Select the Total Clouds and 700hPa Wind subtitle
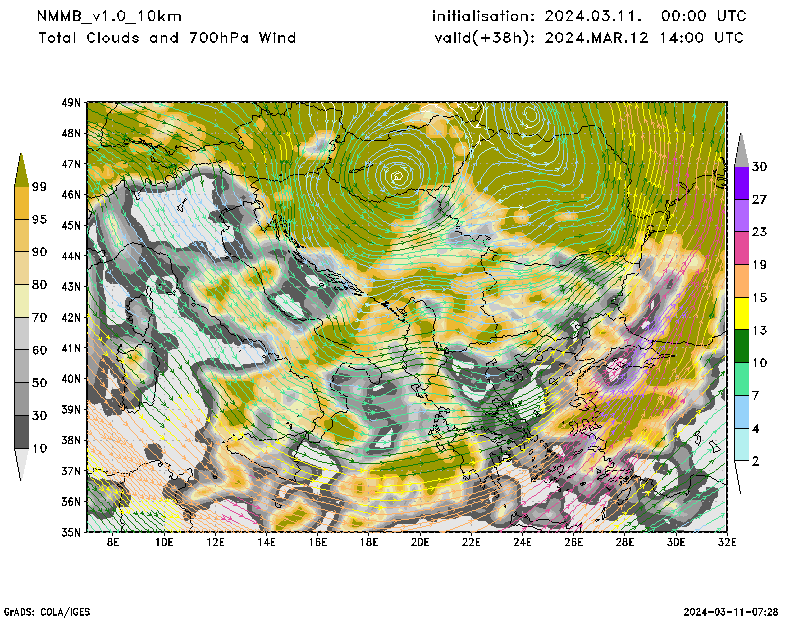Image resolution: width=800 pixels, height=618 pixels. pyautogui.click(x=167, y=38)
